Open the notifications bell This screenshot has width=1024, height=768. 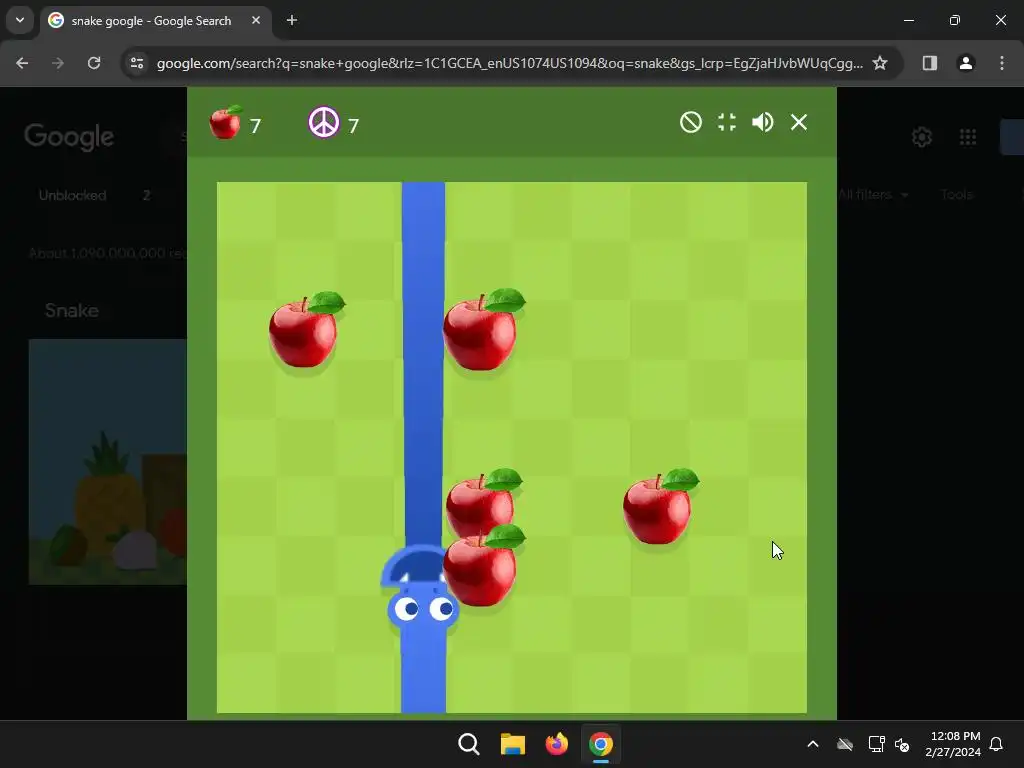pyautogui.click(x=996, y=744)
